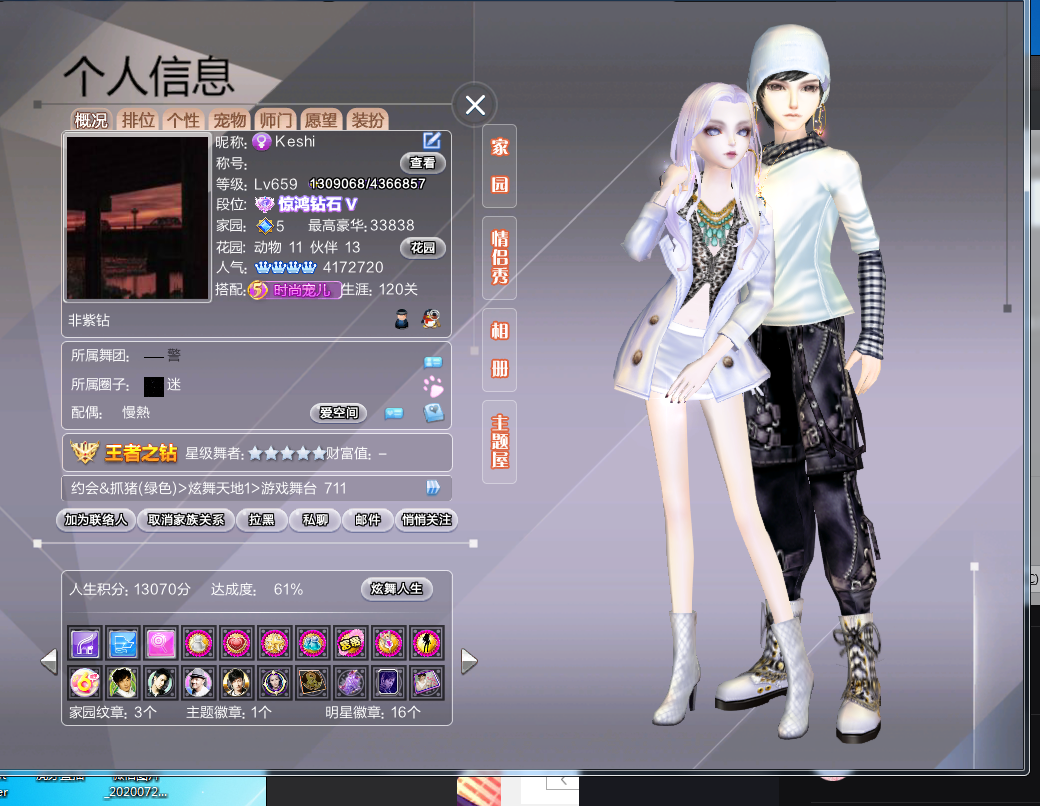Screen dimensions: 1040x806
Task: Click the golden dragon emblem badge
Action: 312,683
